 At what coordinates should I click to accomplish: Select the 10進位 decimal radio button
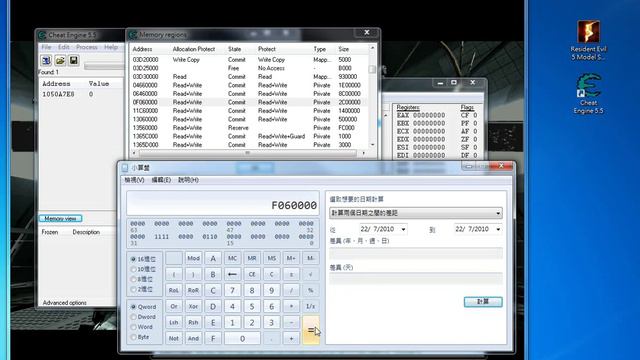(x=133, y=269)
